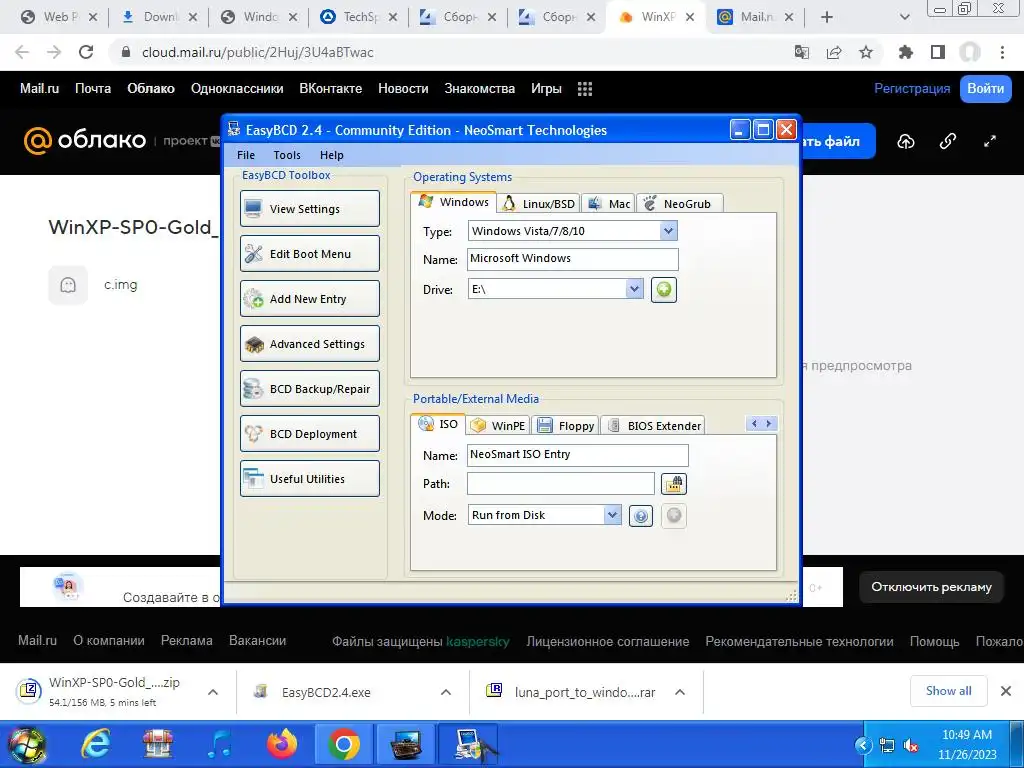Open Internet Explorer from taskbar

[x=95, y=744]
